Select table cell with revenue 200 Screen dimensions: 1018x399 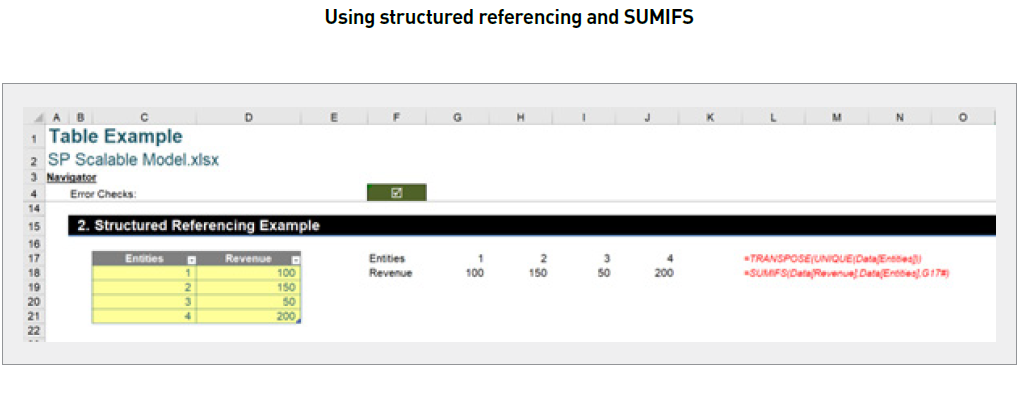249,316
